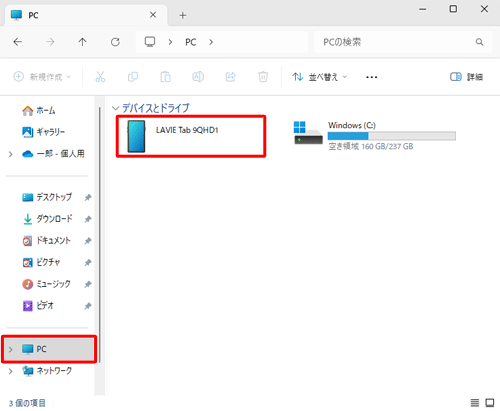Open ドキュメント in the sidebar
500x411 pixels.
click(x=46, y=240)
